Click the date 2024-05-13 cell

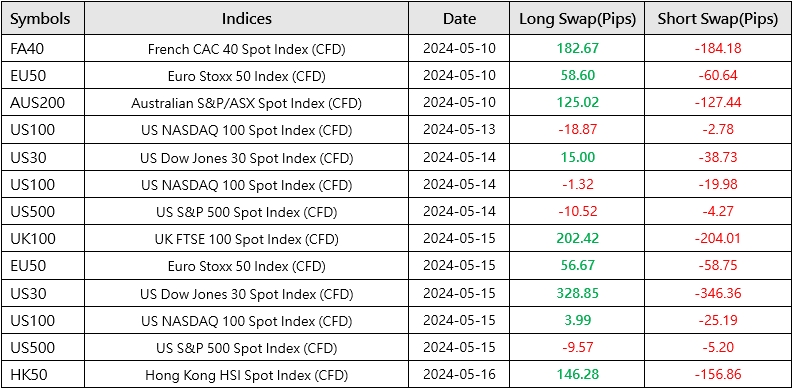click(459, 130)
